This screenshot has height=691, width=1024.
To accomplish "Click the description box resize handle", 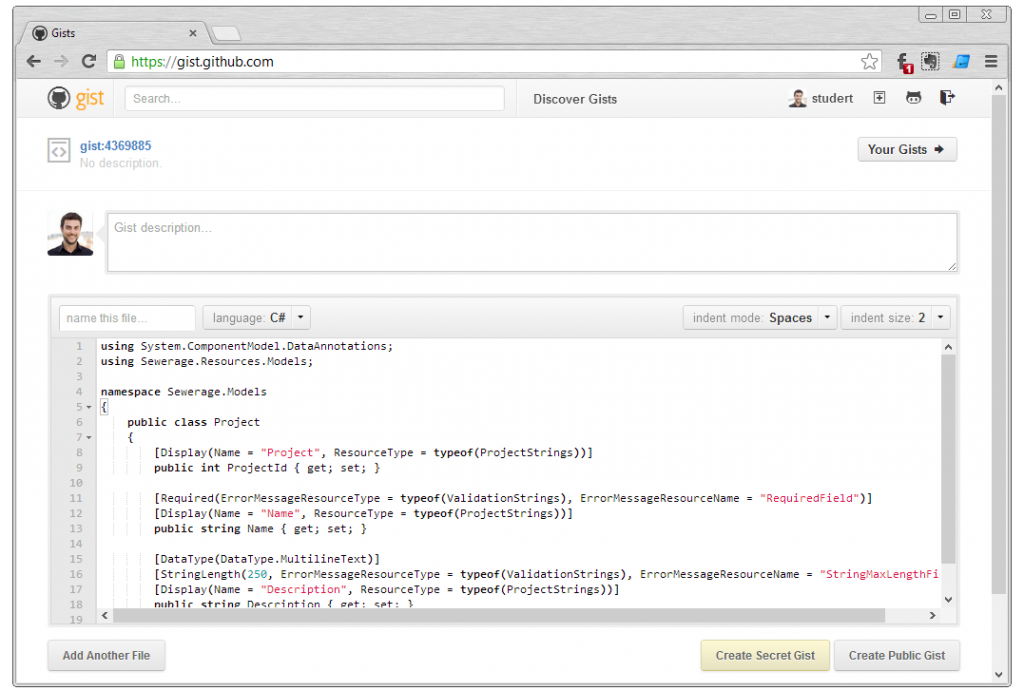I will click(952, 266).
